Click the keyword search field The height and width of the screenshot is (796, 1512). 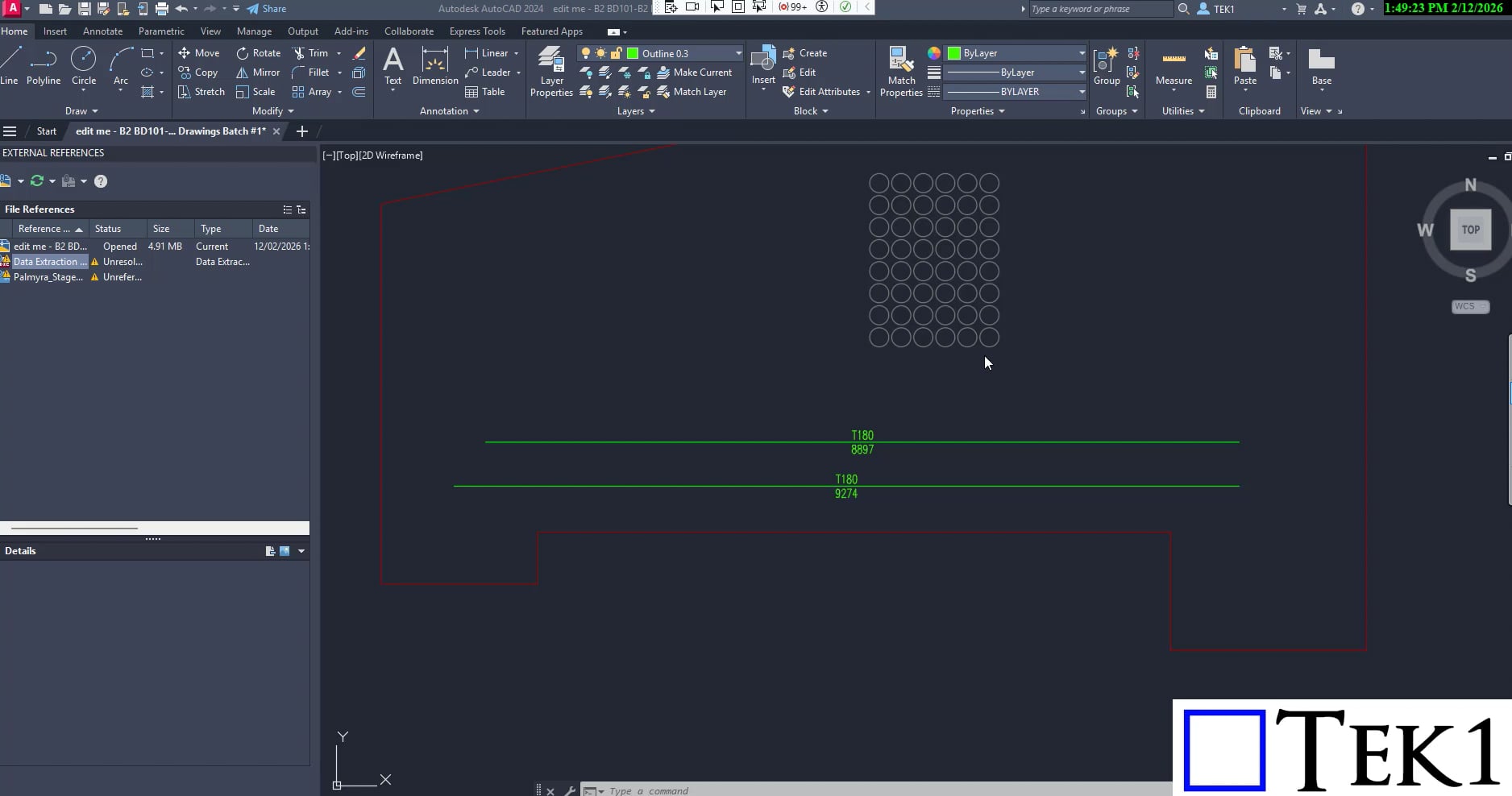pyautogui.click(x=1100, y=9)
